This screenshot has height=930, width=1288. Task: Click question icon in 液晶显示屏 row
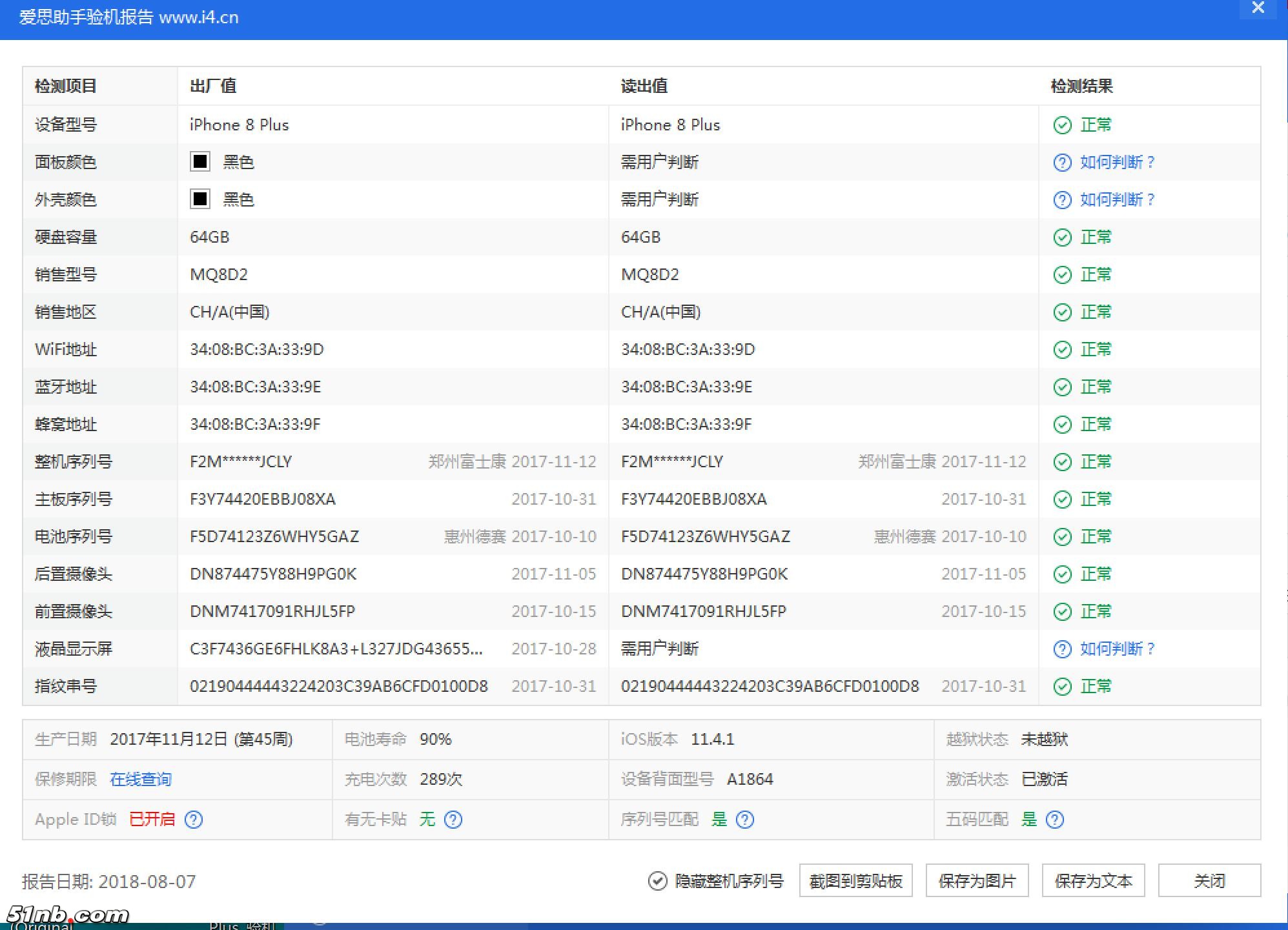(1062, 649)
